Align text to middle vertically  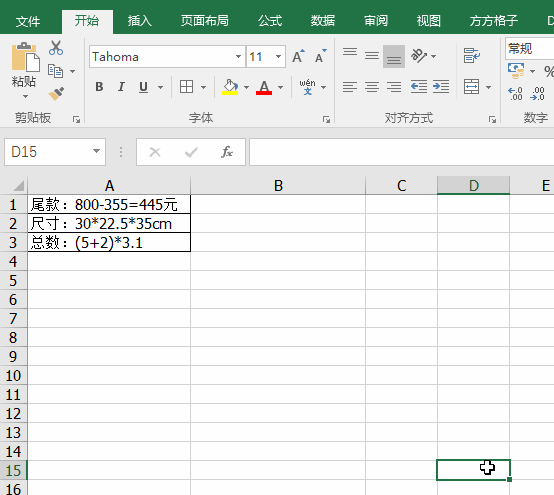[x=372, y=56]
